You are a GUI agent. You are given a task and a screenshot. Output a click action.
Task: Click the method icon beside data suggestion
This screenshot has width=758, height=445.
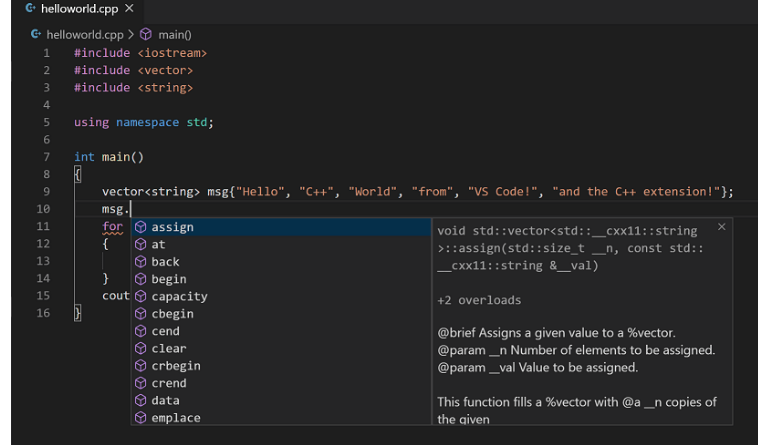(141, 400)
